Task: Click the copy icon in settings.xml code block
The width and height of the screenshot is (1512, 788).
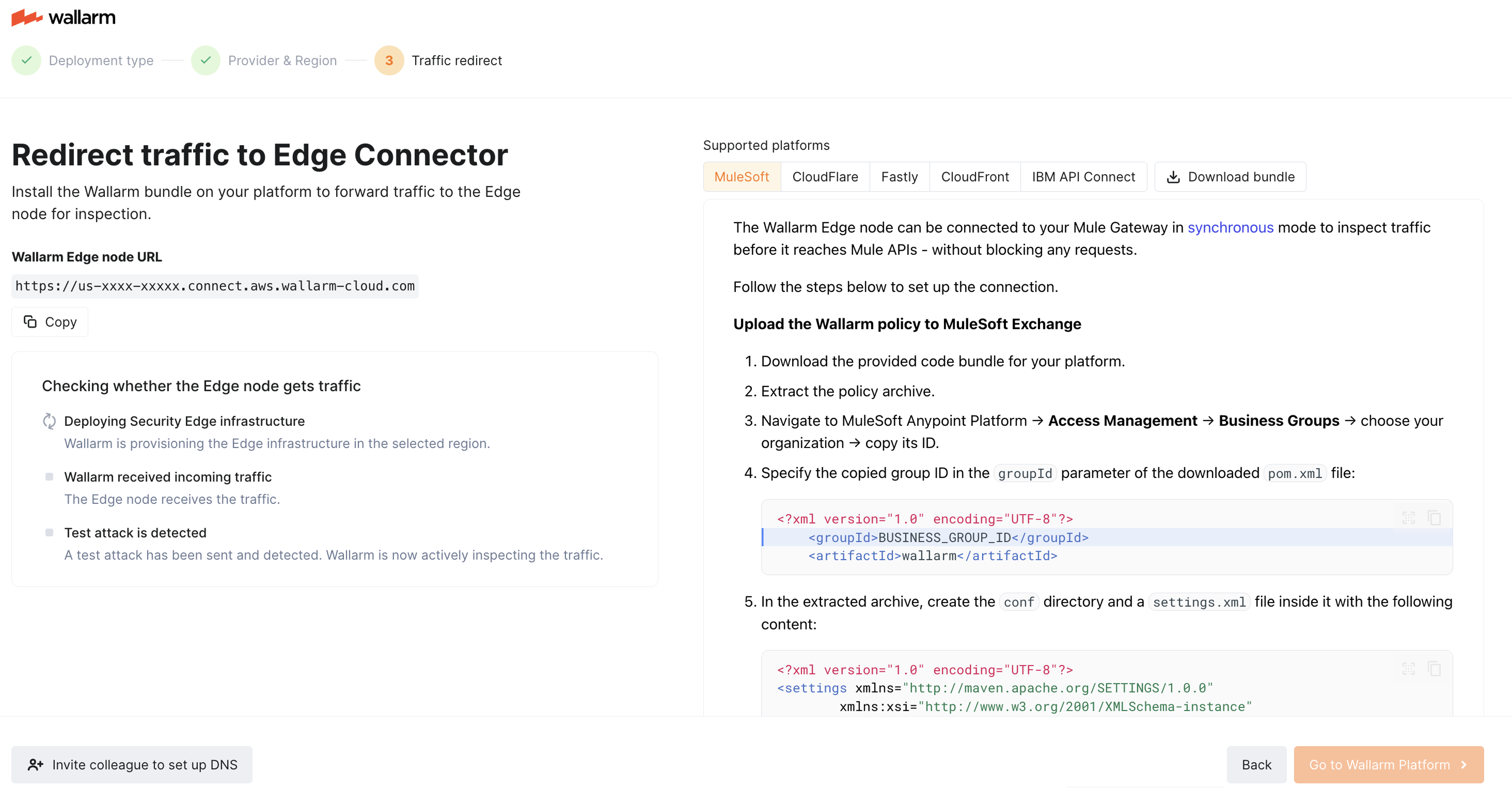Action: [x=1434, y=668]
